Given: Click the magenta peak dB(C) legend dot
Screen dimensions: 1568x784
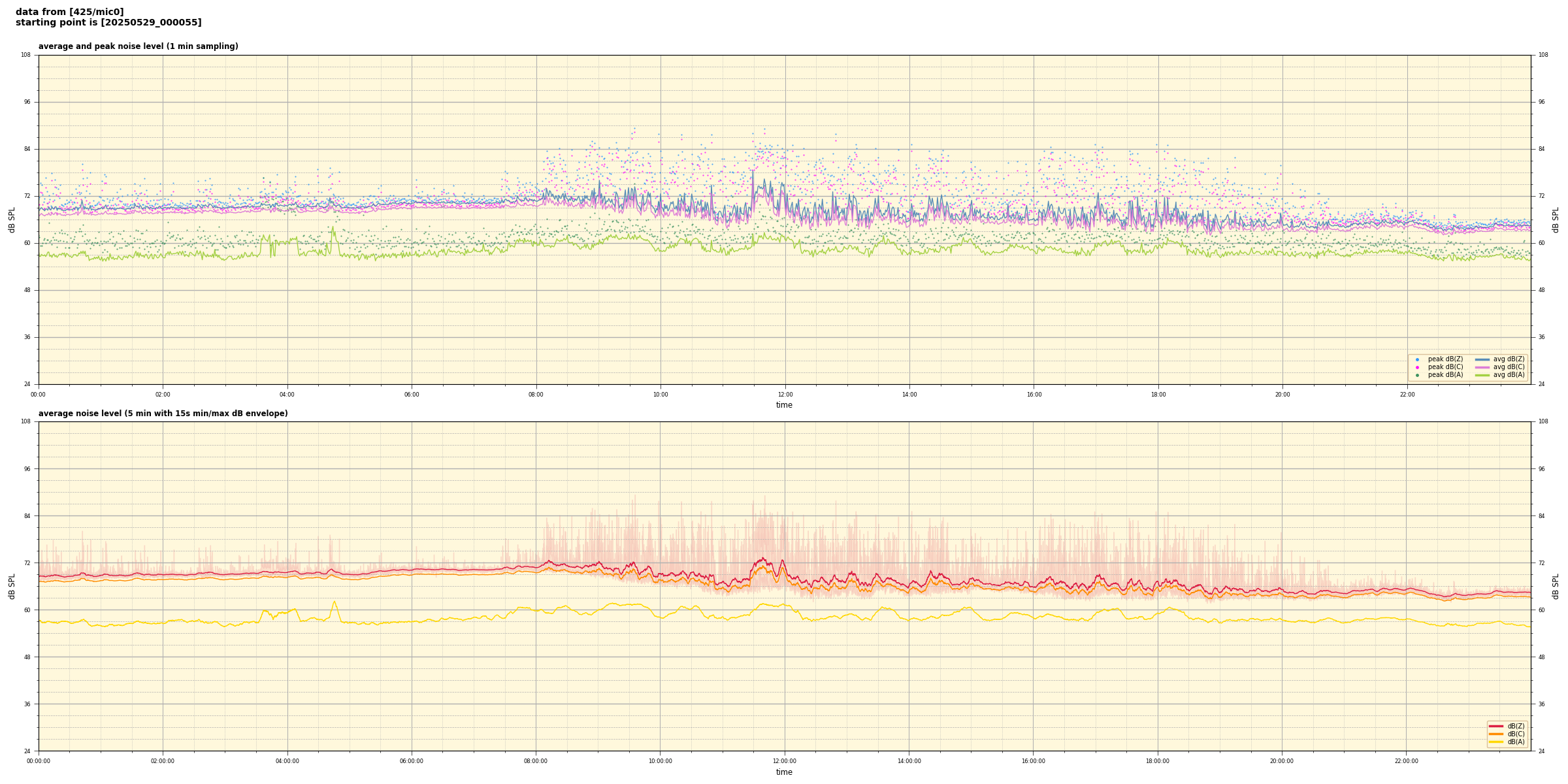Looking at the screenshot, I should pos(1417,367).
